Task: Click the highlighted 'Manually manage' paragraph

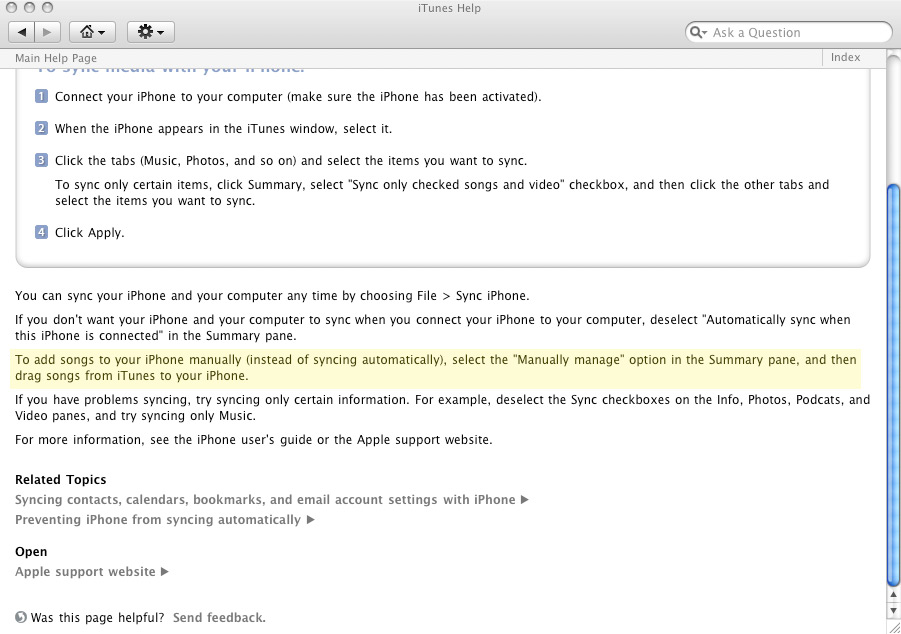Action: coord(436,368)
